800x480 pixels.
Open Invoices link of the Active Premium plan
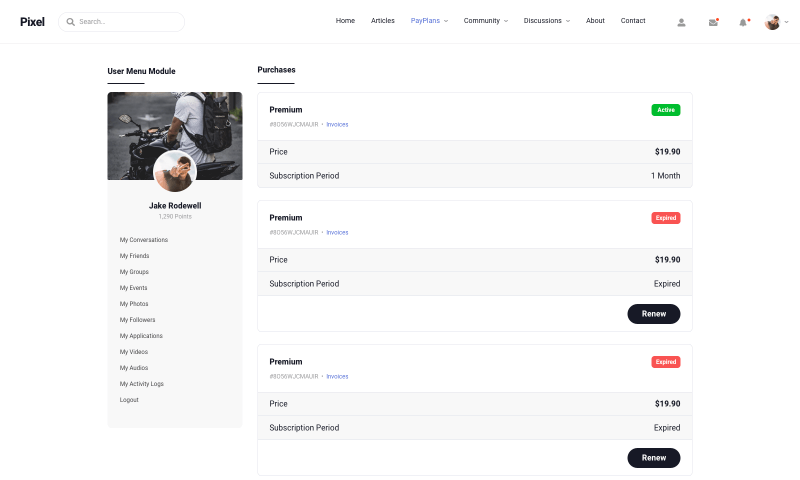[337, 124]
